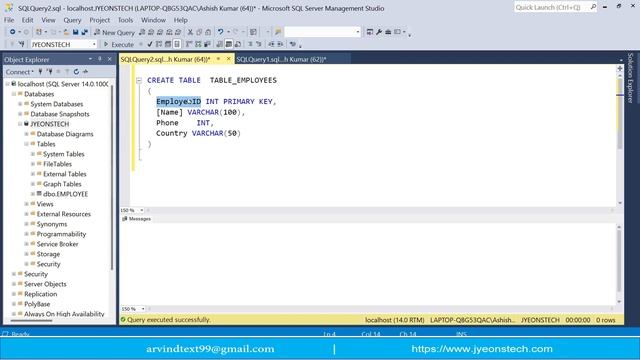
Task: Collapse the Databases tree node
Action: [x=14, y=94]
